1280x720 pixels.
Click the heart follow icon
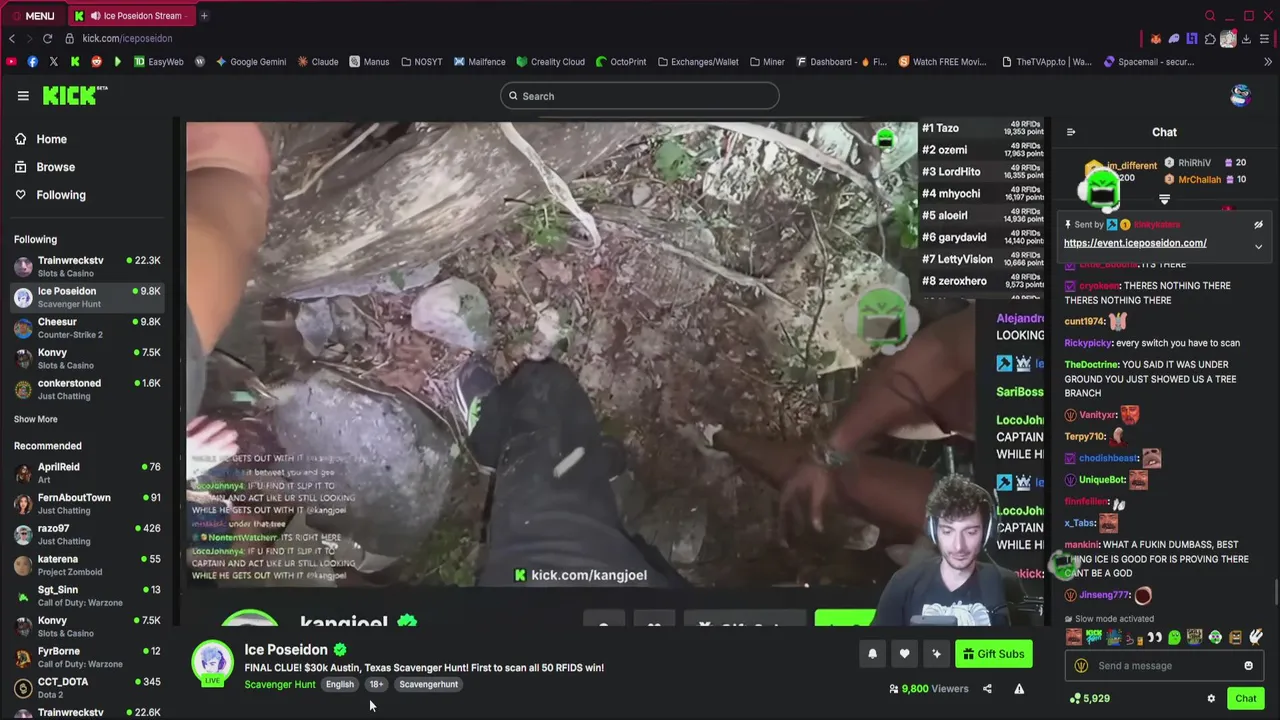click(x=904, y=654)
